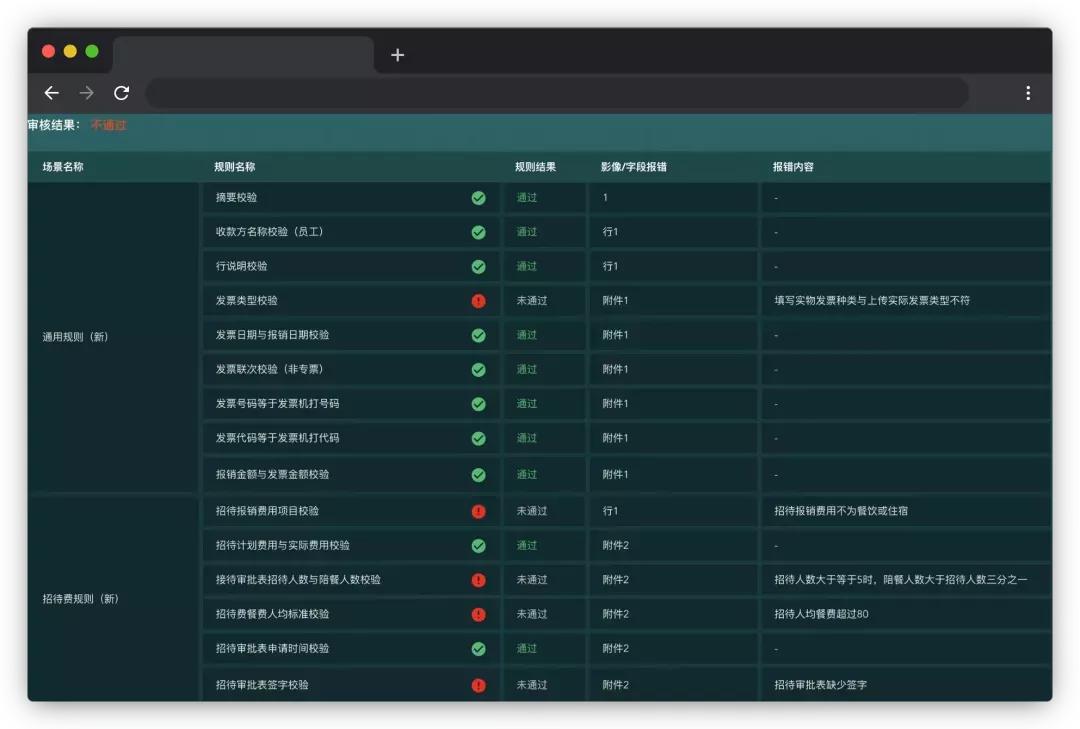Image resolution: width=1080 pixels, height=729 pixels.
Task: Click the red alert icon beside 发票类型校验
Action: coord(478,300)
